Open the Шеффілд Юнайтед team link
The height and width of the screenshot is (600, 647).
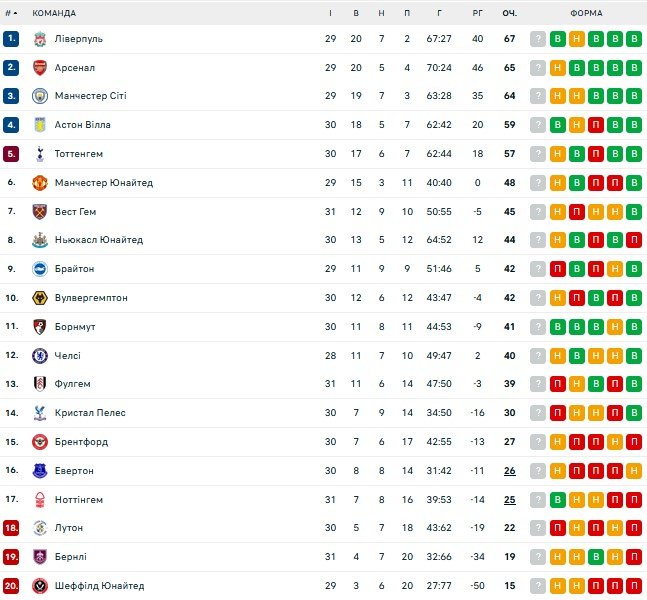(x=99, y=586)
